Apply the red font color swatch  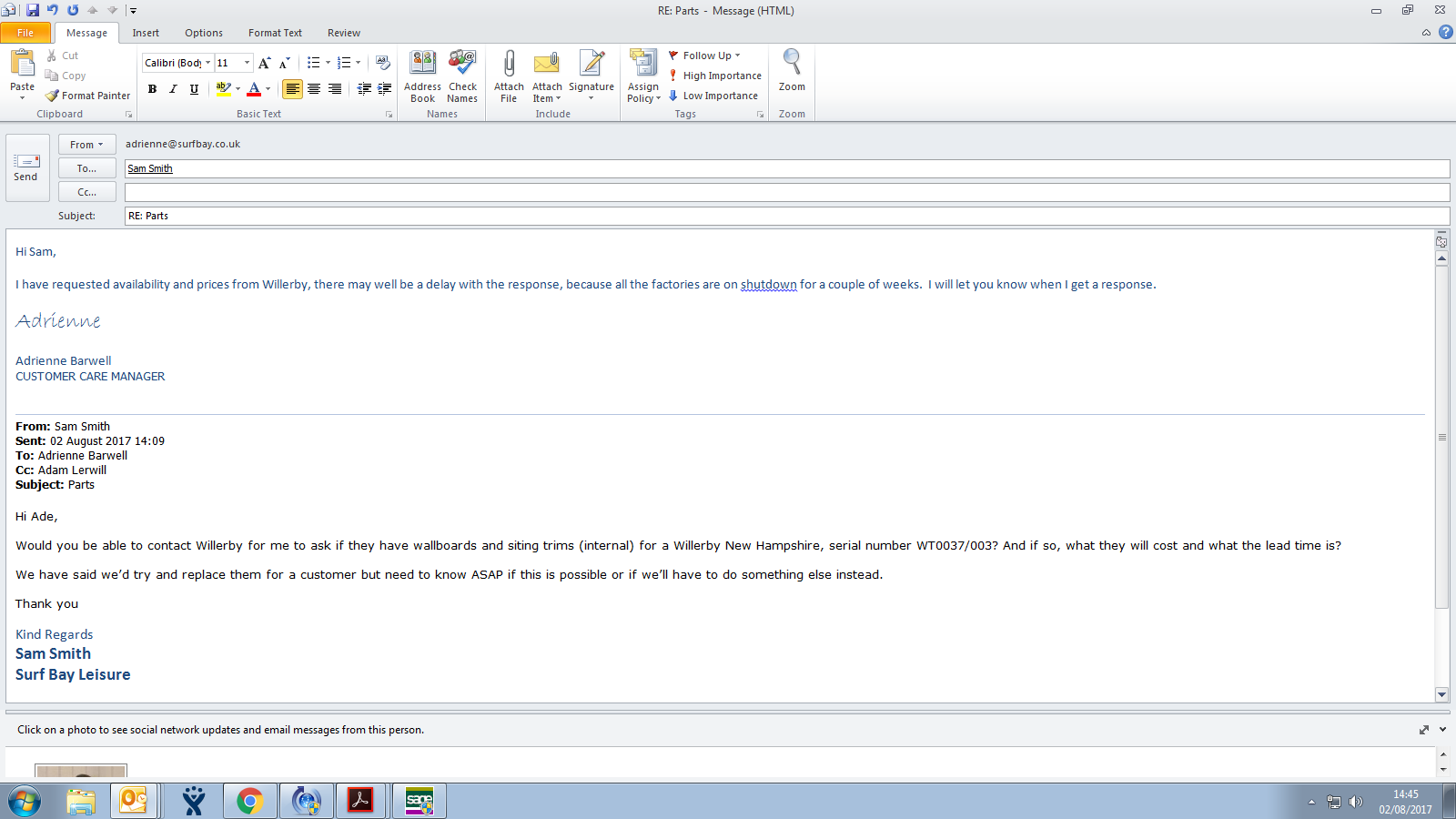click(x=254, y=89)
